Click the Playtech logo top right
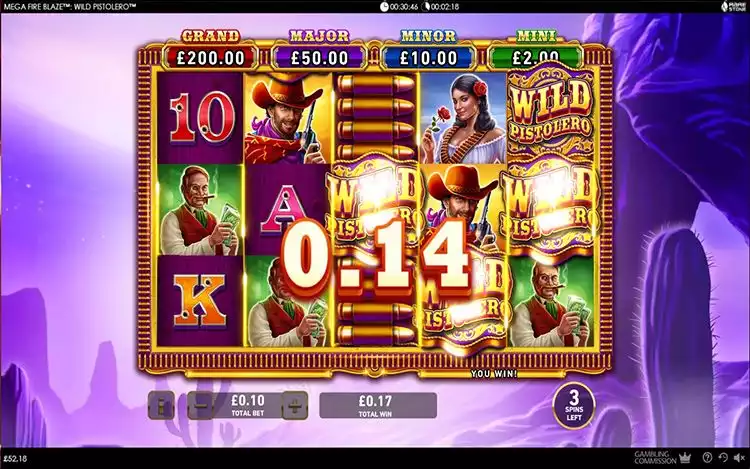This screenshot has width=750, height=469. (x=734, y=6)
